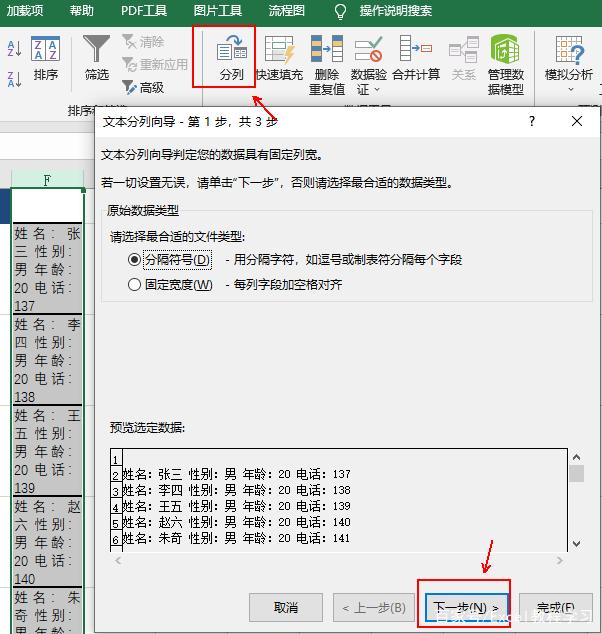Open the 合并计算 consolidate tool
The height and width of the screenshot is (634, 602).
click(416, 57)
